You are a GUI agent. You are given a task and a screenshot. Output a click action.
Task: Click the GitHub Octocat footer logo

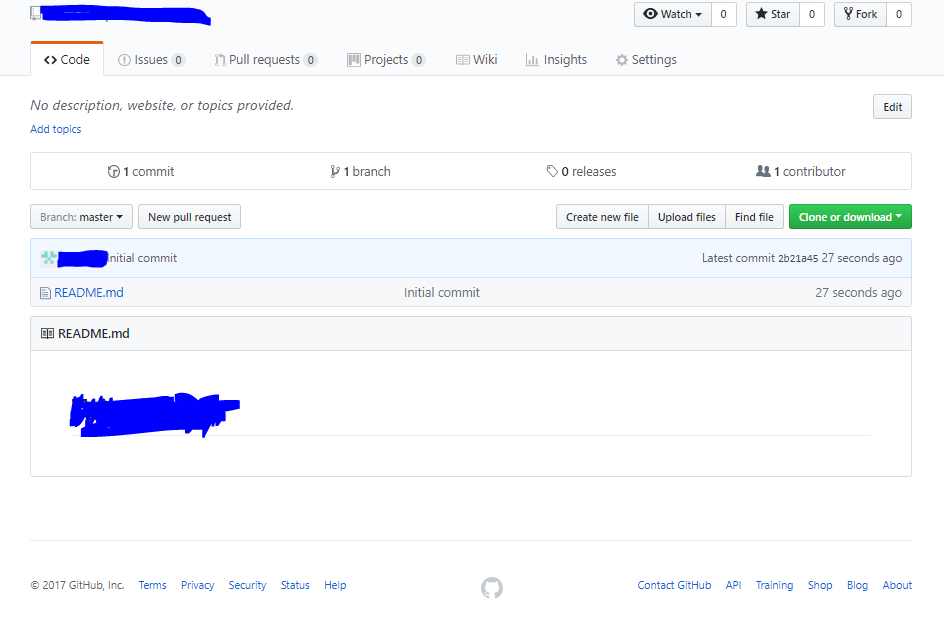click(492, 588)
